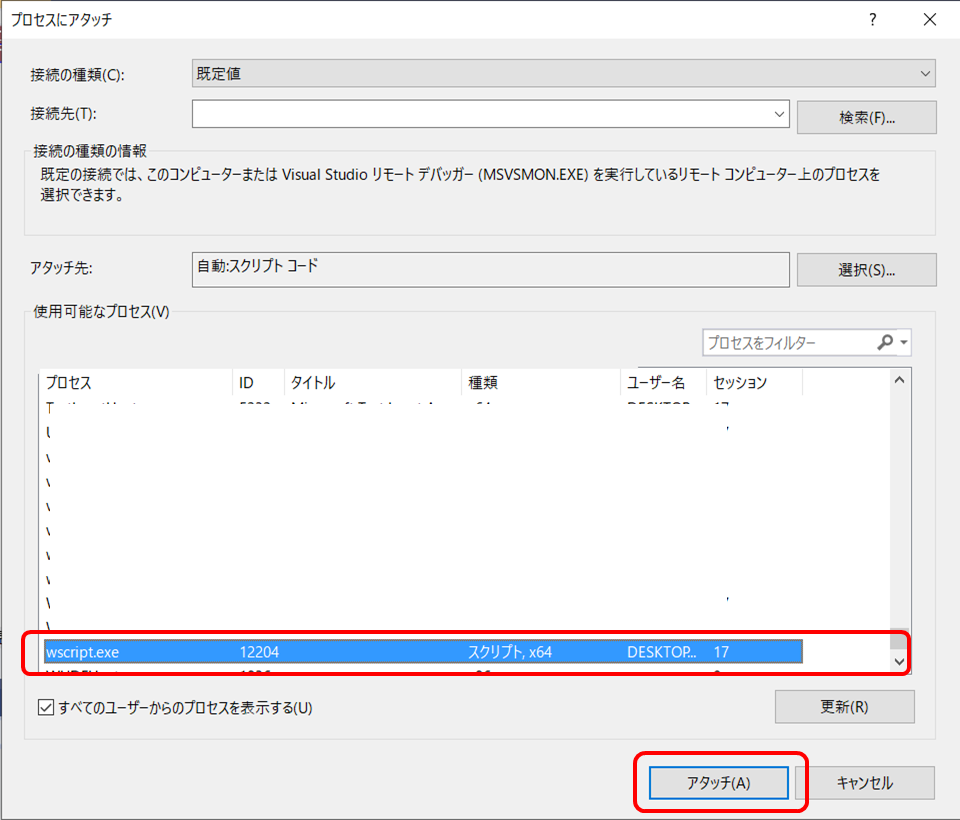Click the 更新(R) refresh button
Image resolution: width=960 pixels, height=820 pixels.
click(x=843, y=706)
